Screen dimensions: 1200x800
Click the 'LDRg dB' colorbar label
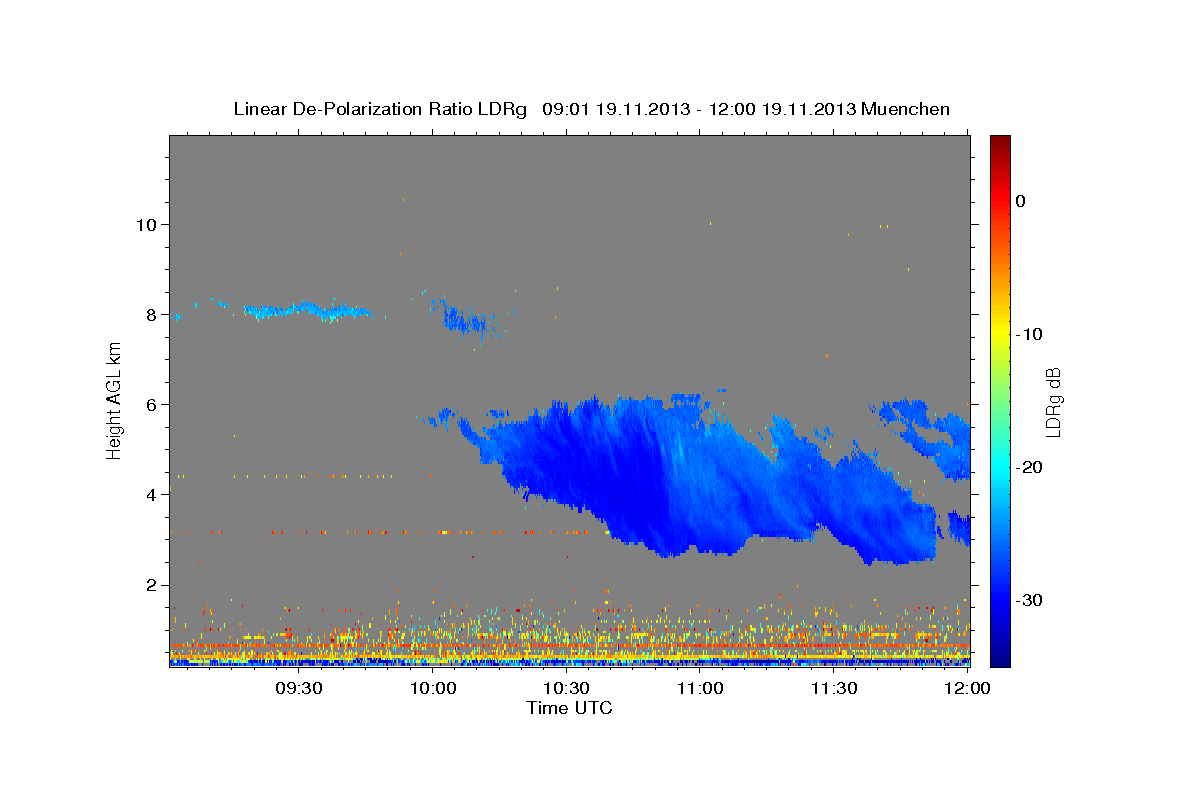click(1053, 402)
